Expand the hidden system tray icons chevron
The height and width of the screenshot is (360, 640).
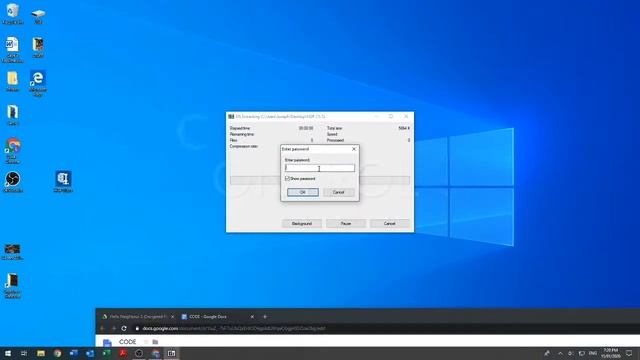[560, 353]
